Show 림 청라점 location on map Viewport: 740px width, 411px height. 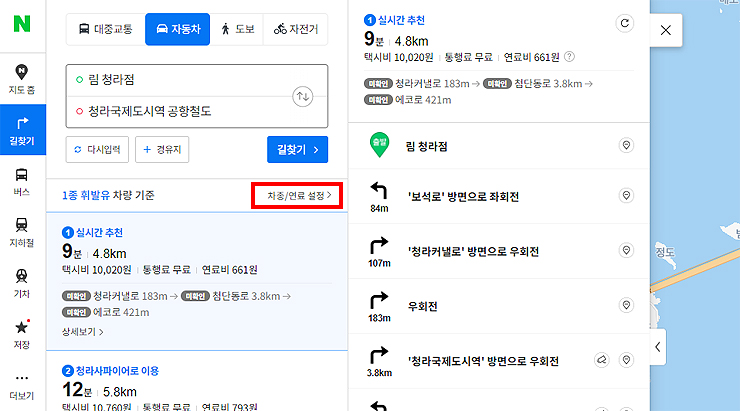pyautogui.click(x=626, y=145)
